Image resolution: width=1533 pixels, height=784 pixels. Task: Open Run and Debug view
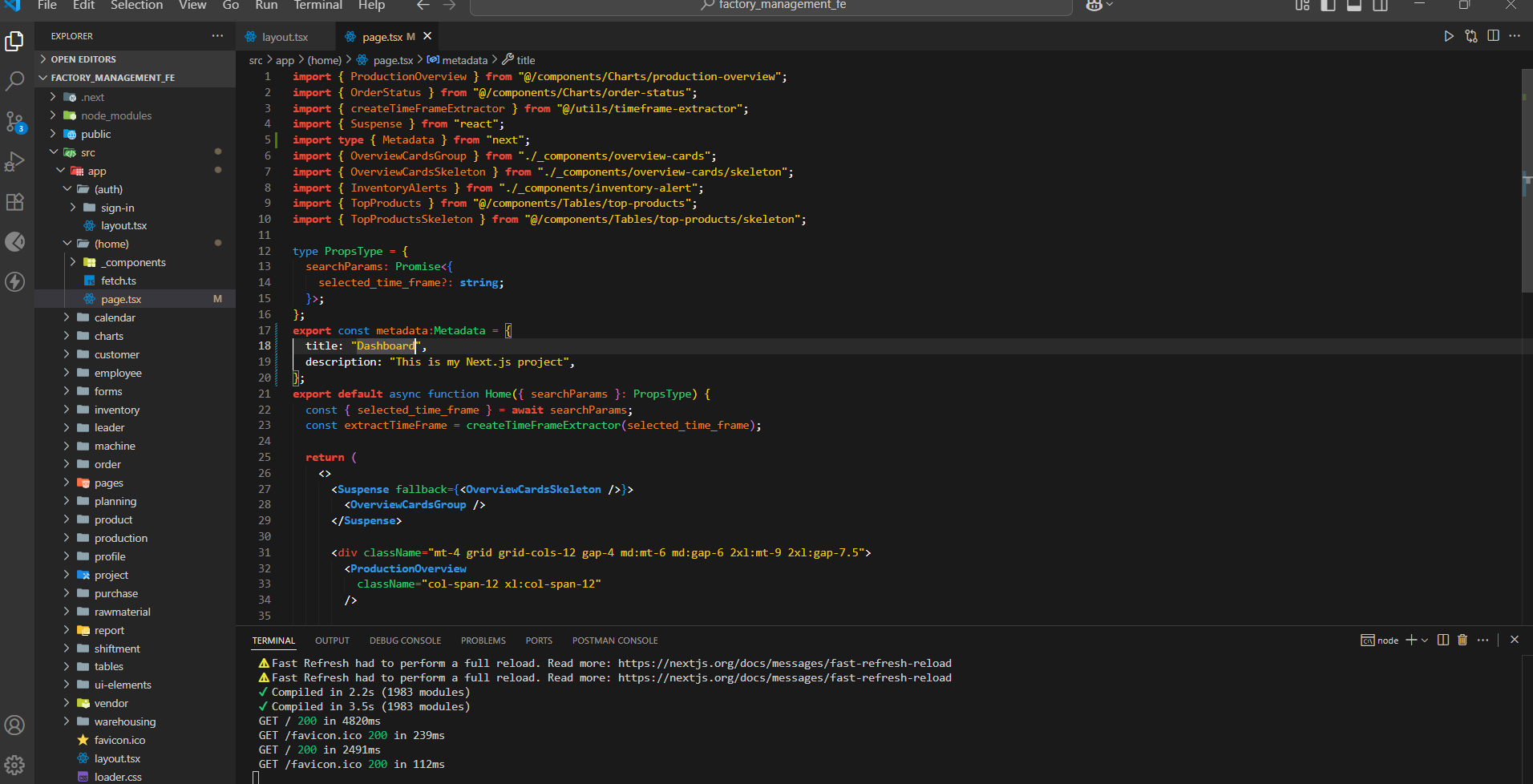coord(14,162)
